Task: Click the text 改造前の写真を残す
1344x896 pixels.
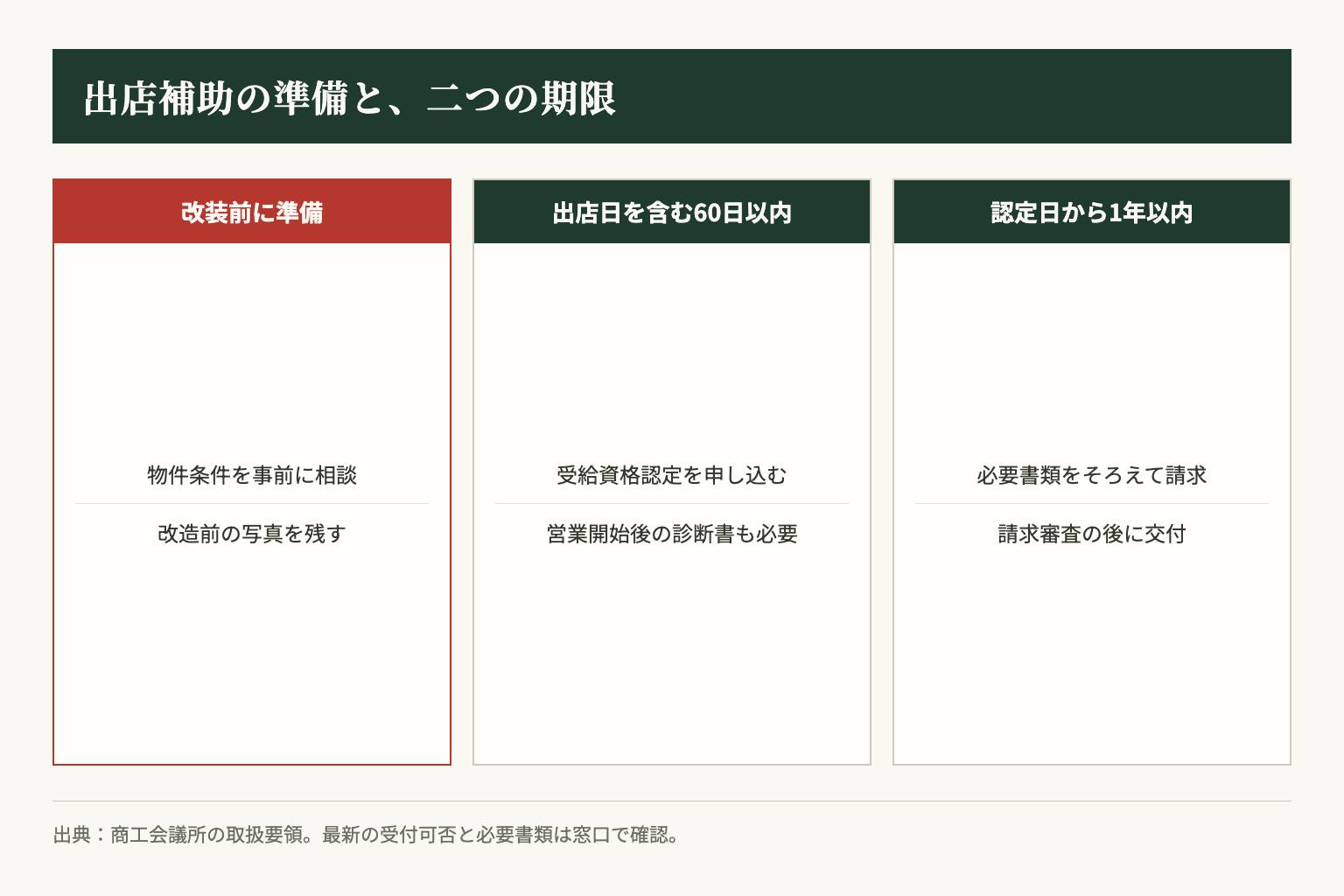Action: point(252,534)
